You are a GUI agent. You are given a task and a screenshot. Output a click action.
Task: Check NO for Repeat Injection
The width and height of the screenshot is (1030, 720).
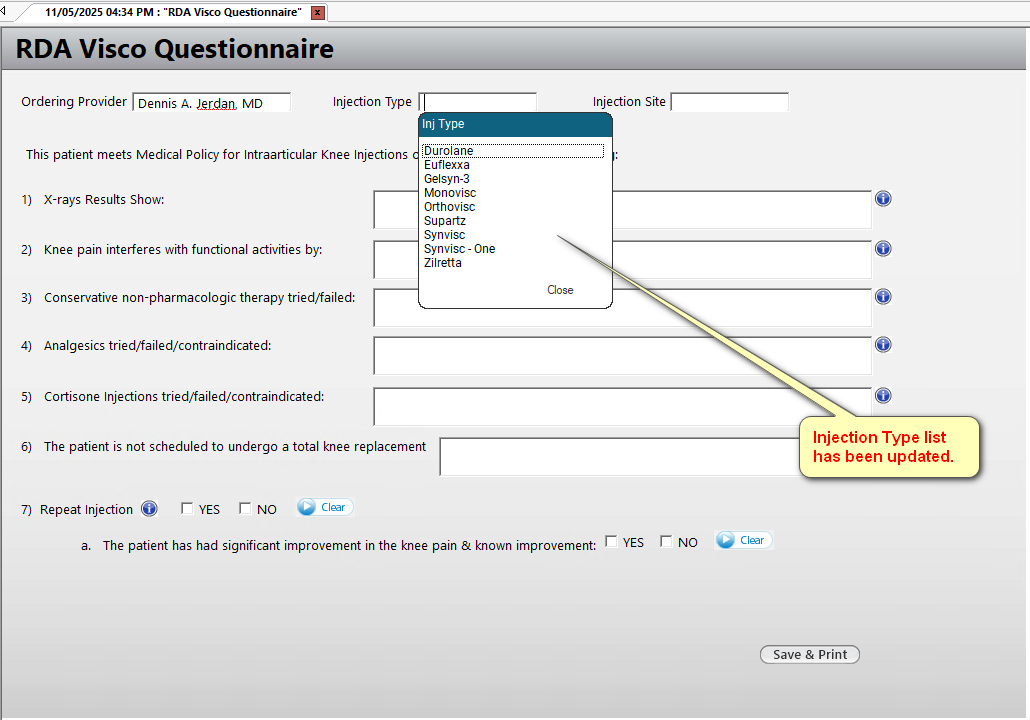244,508
